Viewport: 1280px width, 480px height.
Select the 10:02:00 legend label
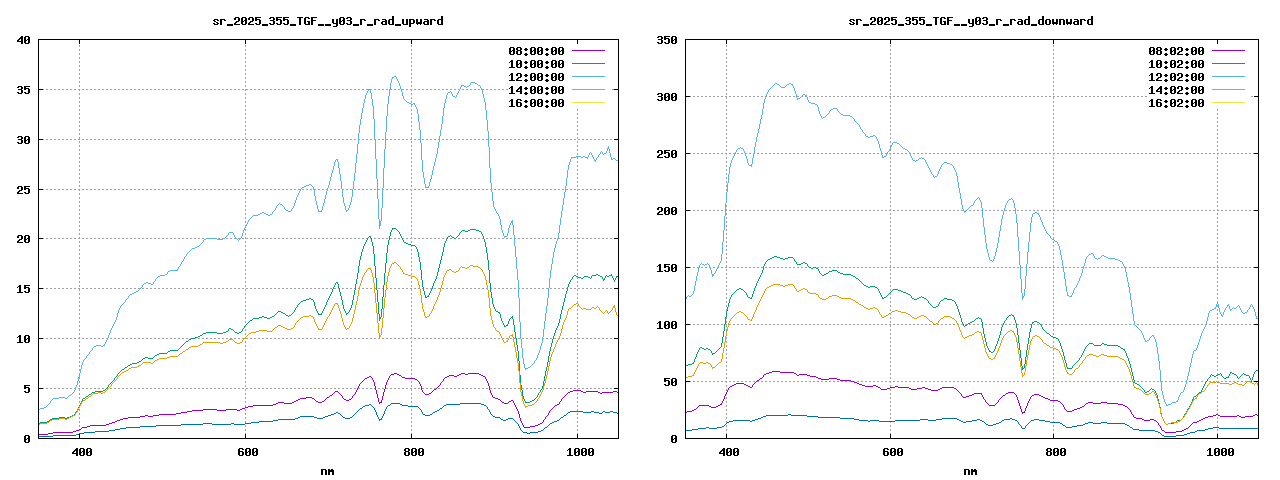[1176, 64]
